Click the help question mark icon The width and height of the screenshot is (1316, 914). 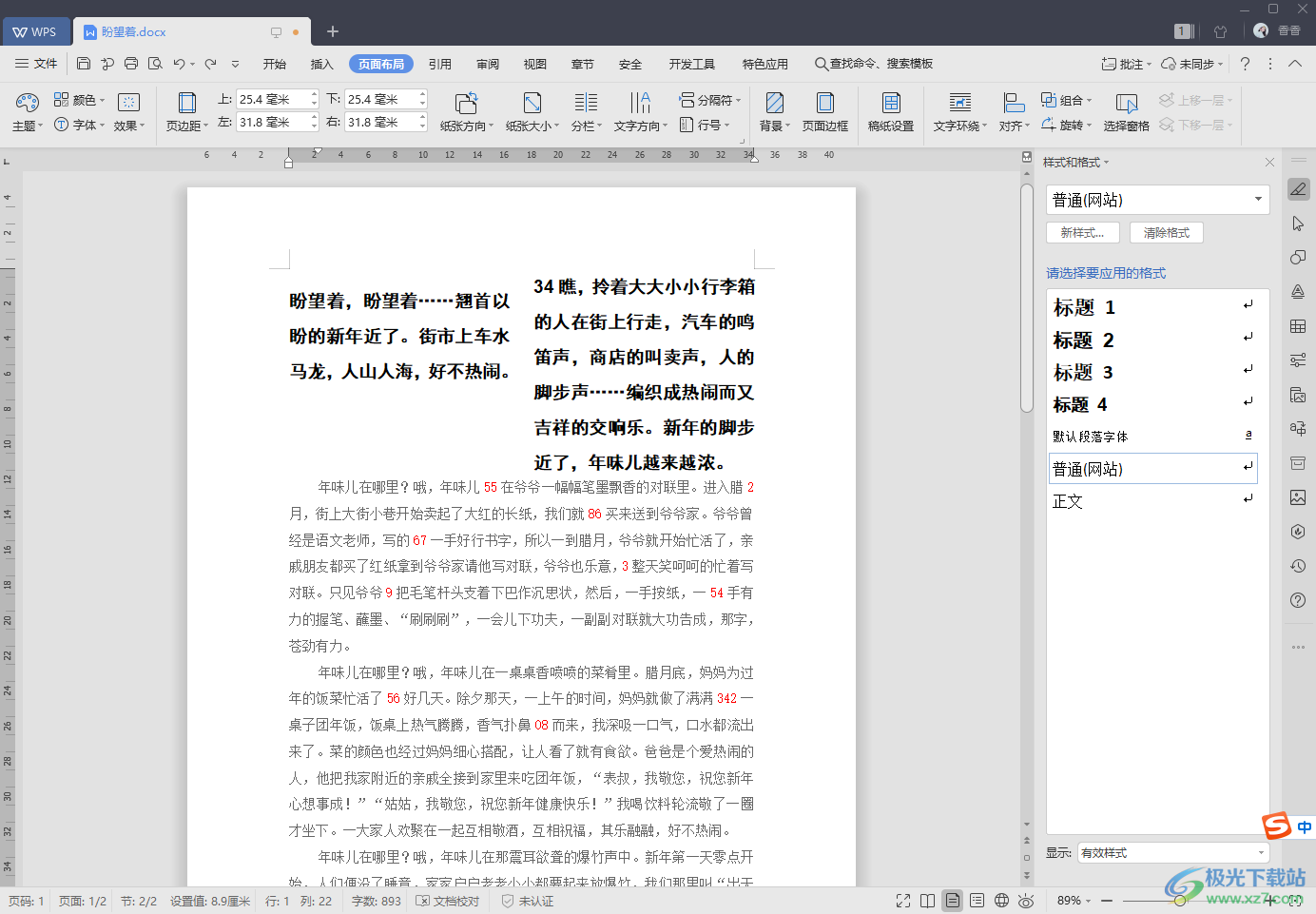click(1245, 64)
